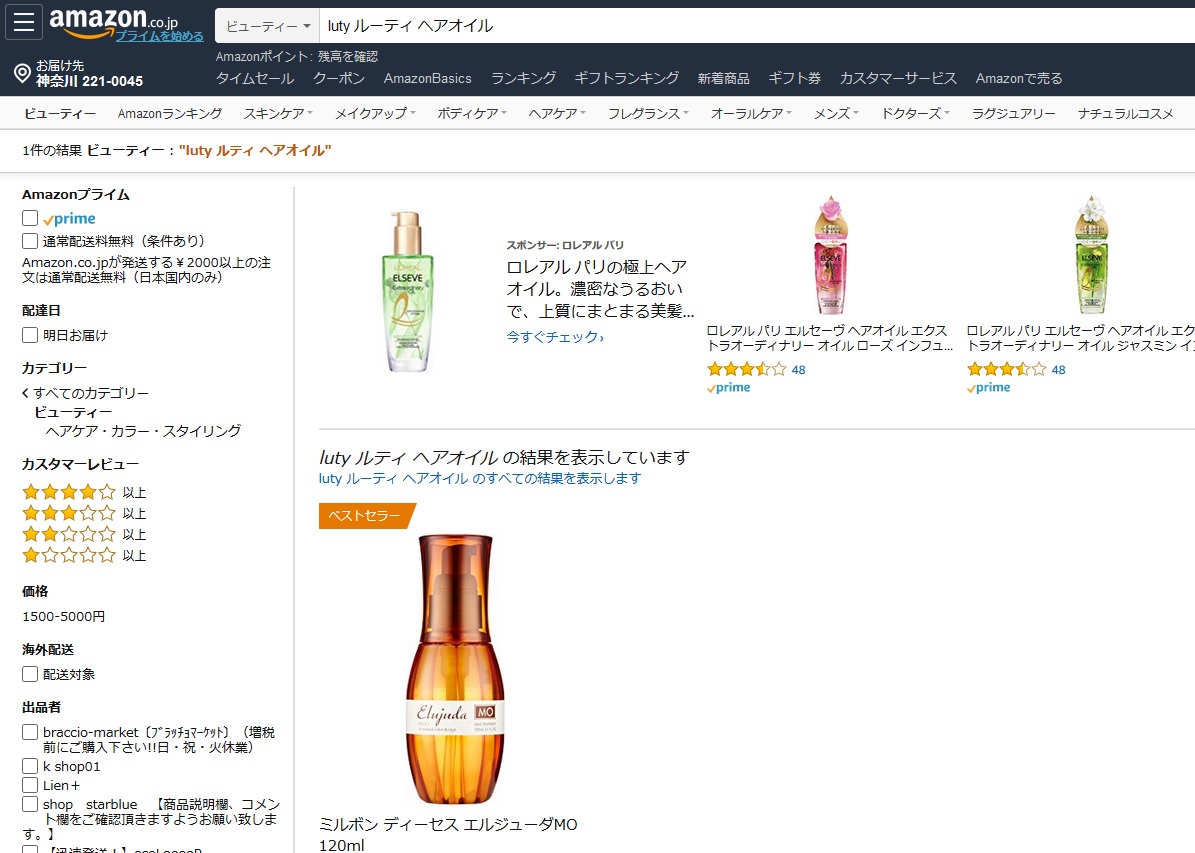Viewport: 1195px width, 853px height.
Task: Select seller k shop01 checkbox
Action: 30,766
